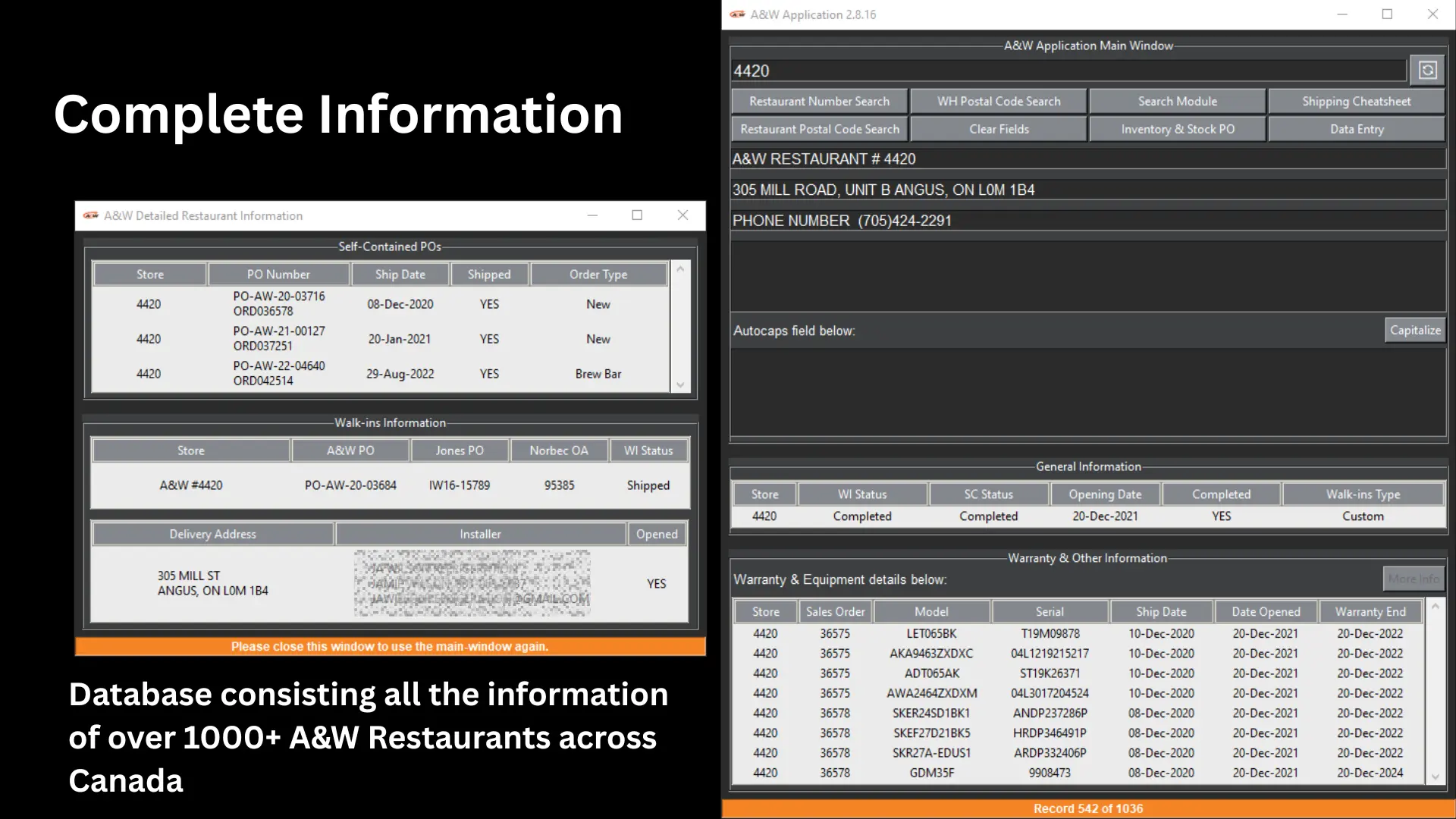Open the Search Module
The image size is (1456, 819).
coord(1177,100)
